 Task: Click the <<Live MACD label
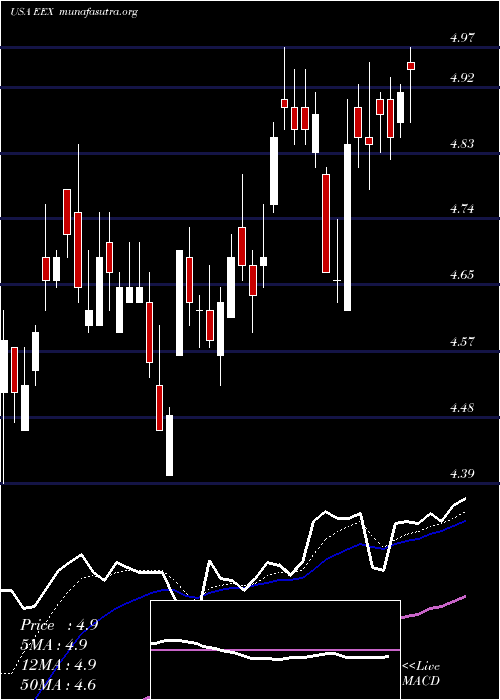click(421, 673)
